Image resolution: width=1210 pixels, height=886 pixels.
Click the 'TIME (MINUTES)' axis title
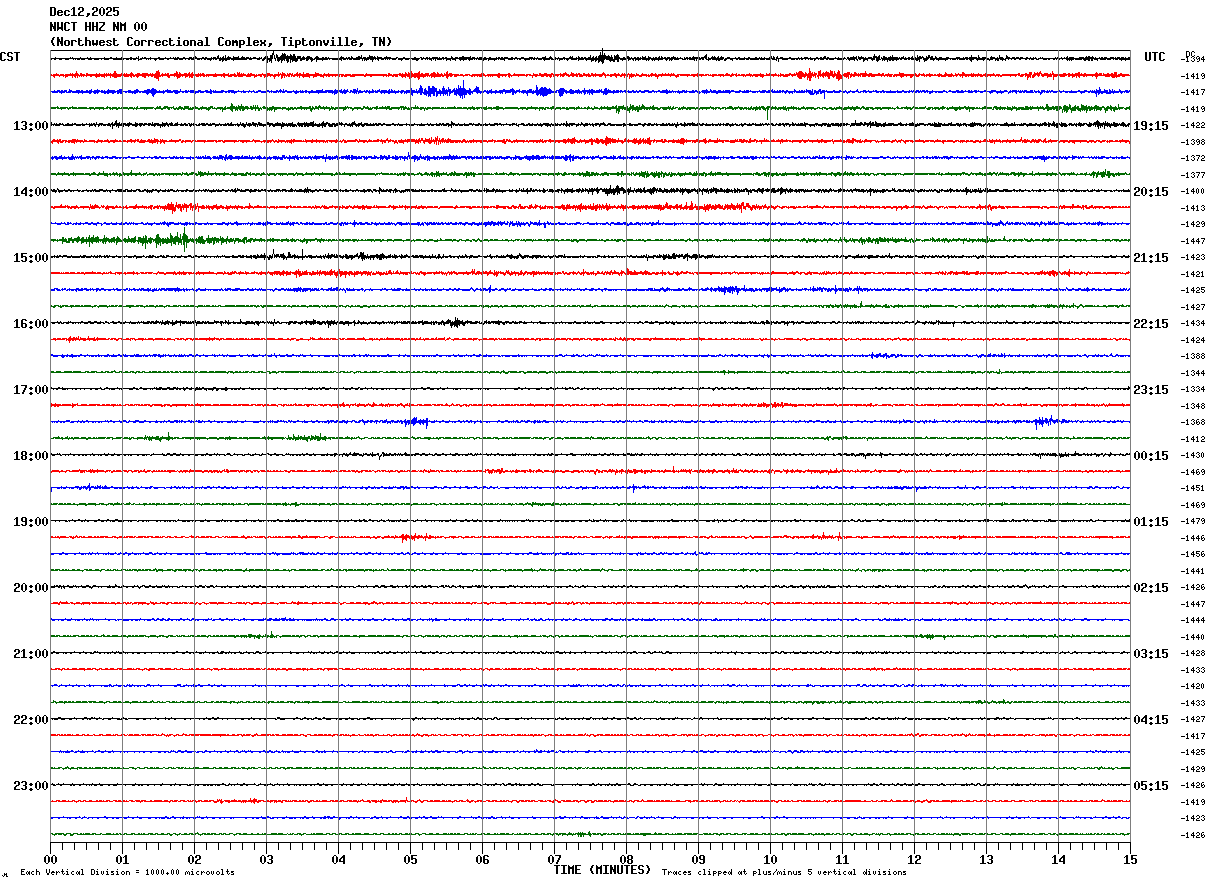click(x=602, y=870)
